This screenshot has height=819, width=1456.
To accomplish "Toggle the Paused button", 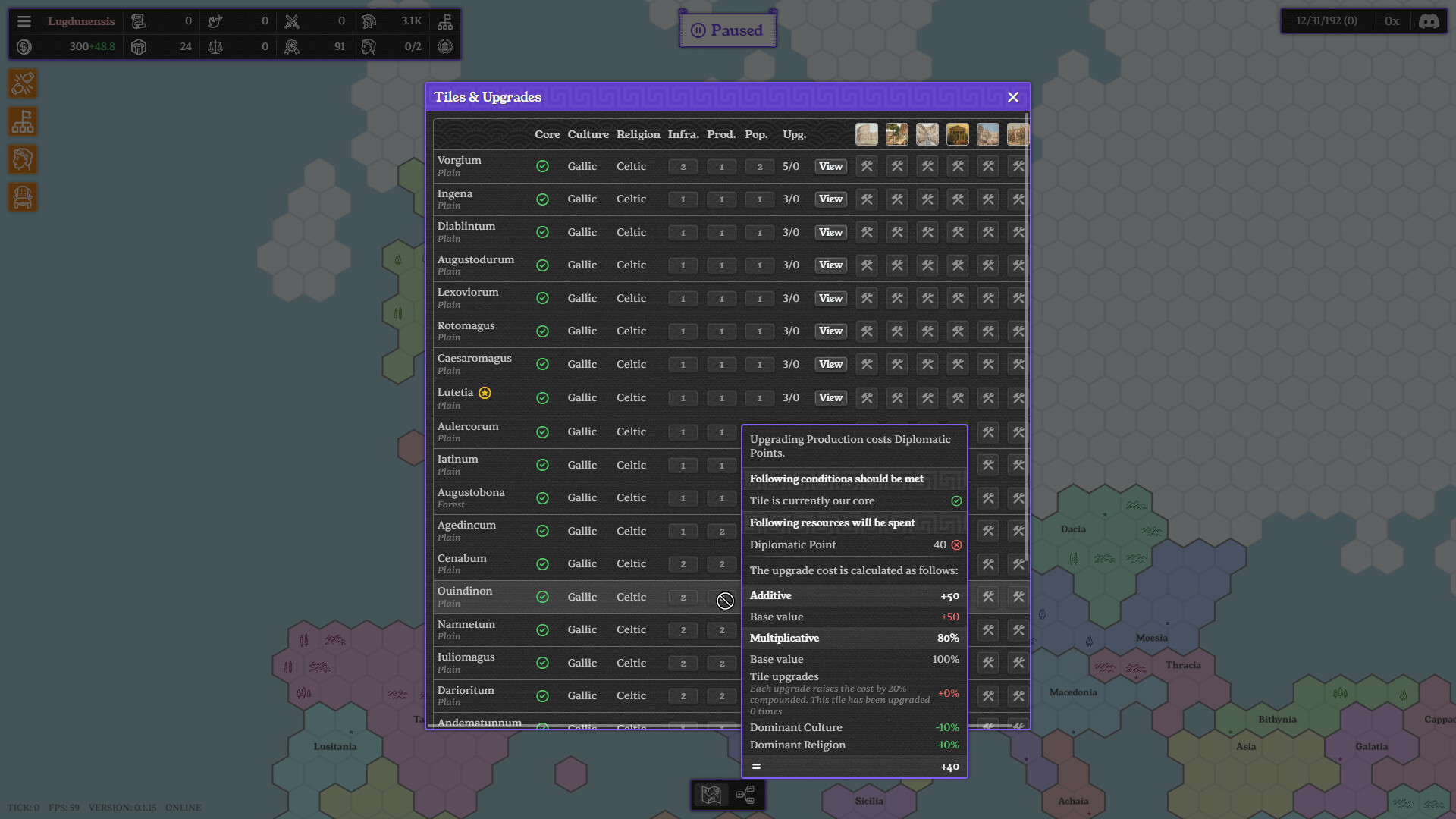I will [x=727, y=29].
